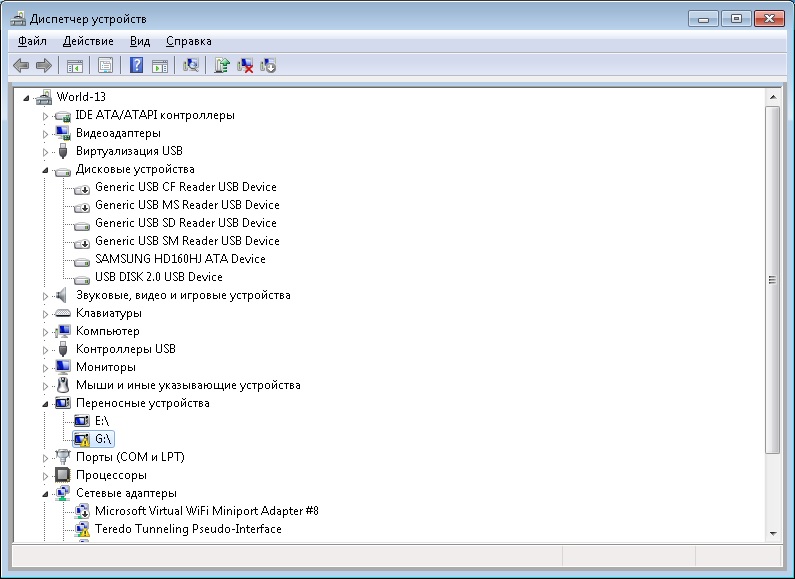Click the IDE ATA/ATAPI controllers icon
This screenshot has width=795, height=579.
click(63, 116)
